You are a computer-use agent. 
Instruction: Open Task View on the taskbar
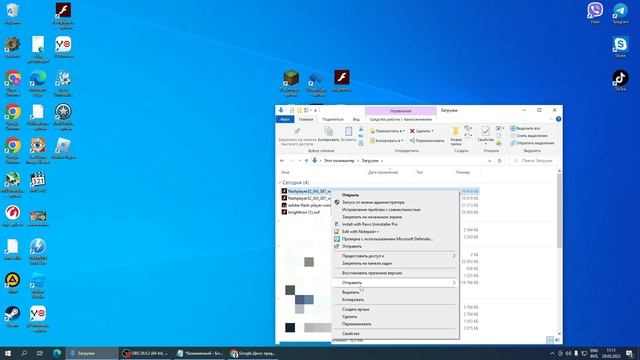40,353
